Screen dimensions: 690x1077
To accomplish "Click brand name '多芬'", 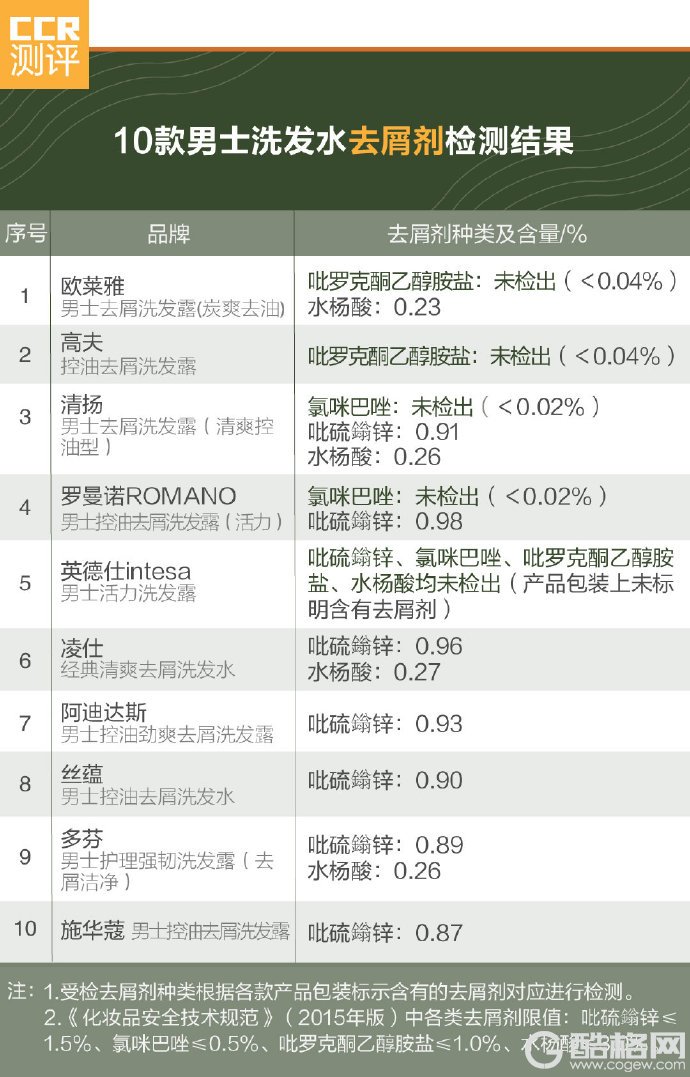I will tap(82, 839).
